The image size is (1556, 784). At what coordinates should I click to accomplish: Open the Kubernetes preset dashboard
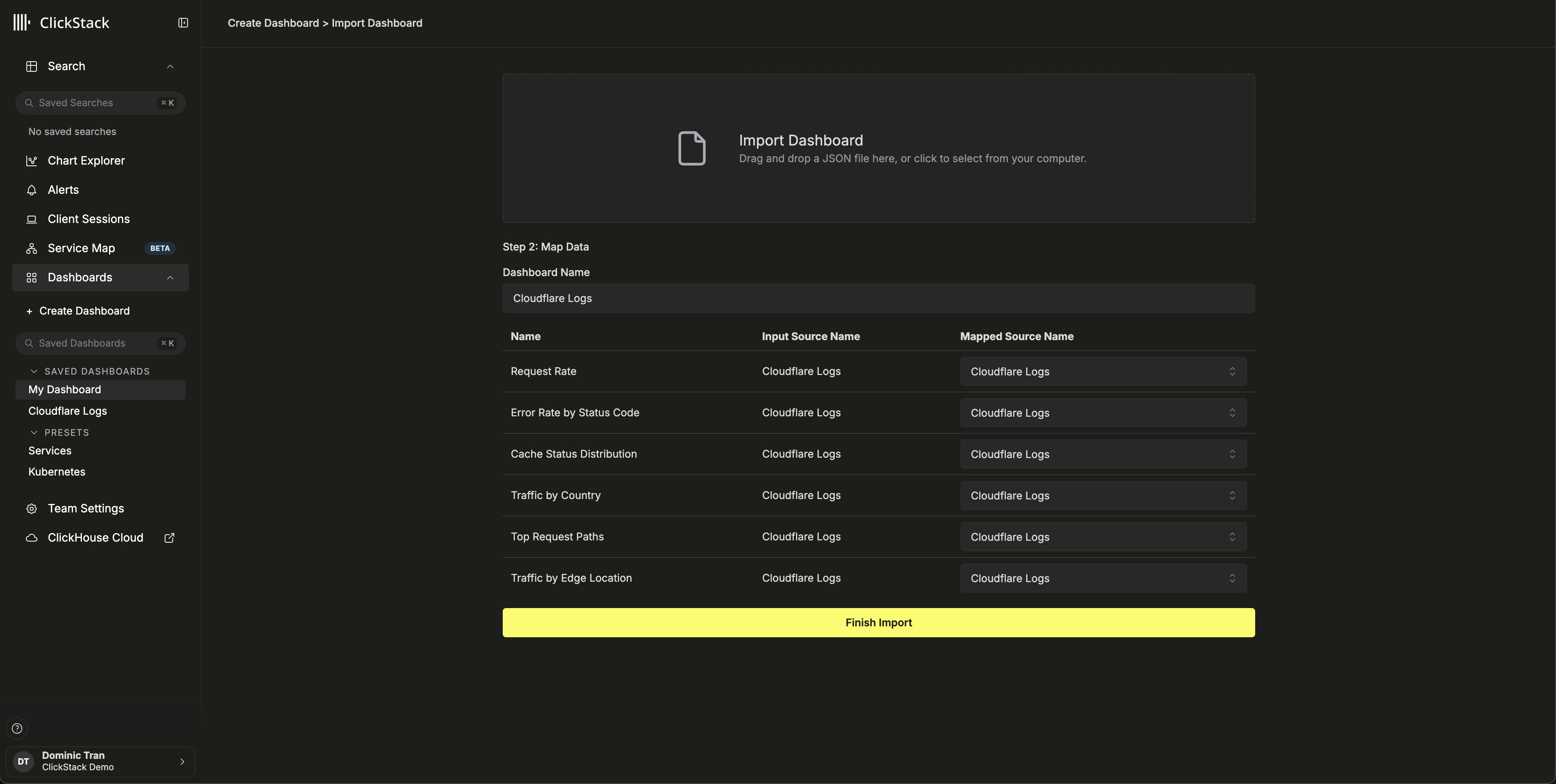click(57, 472)
